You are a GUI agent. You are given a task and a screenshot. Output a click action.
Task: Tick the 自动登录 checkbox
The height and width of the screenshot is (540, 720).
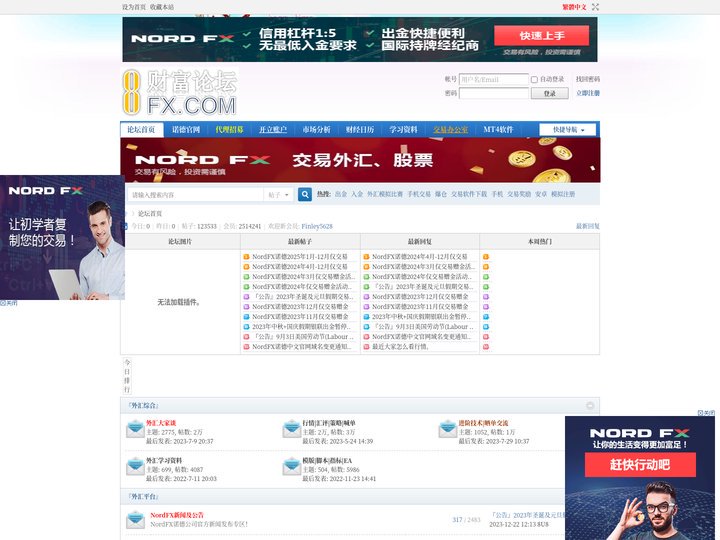click(534, 79)
